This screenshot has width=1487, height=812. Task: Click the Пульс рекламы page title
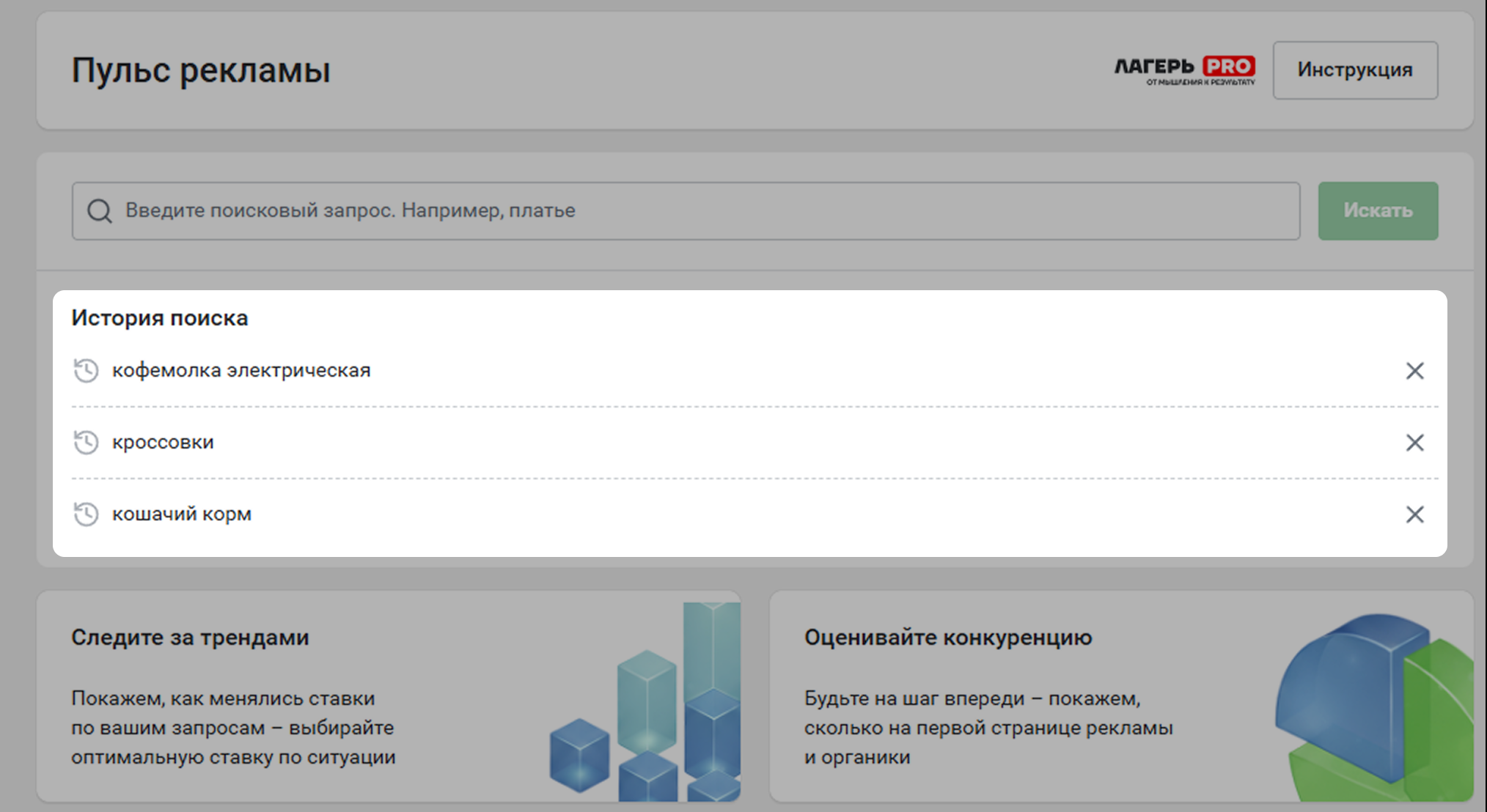coord(201,70)
